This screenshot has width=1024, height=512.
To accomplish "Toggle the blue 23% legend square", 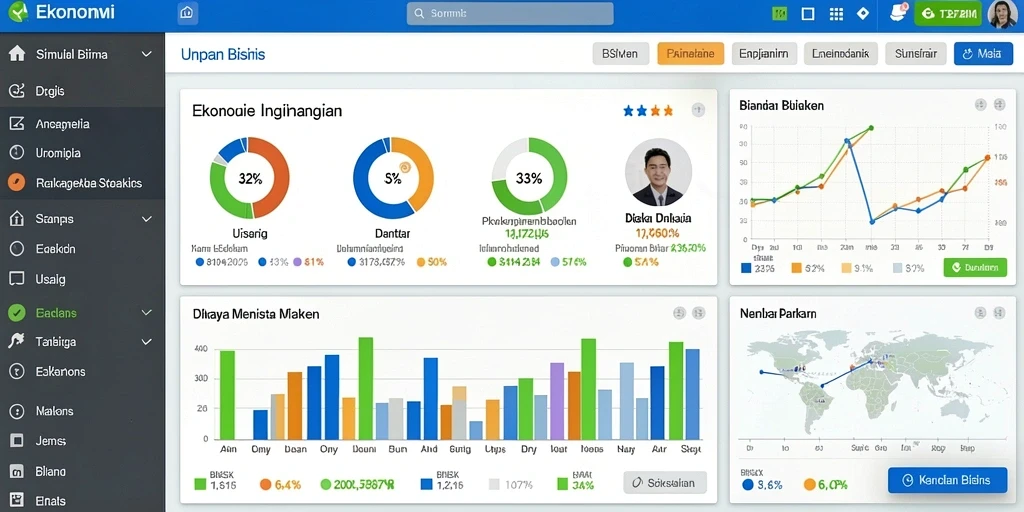I will [x=746, y=268].
